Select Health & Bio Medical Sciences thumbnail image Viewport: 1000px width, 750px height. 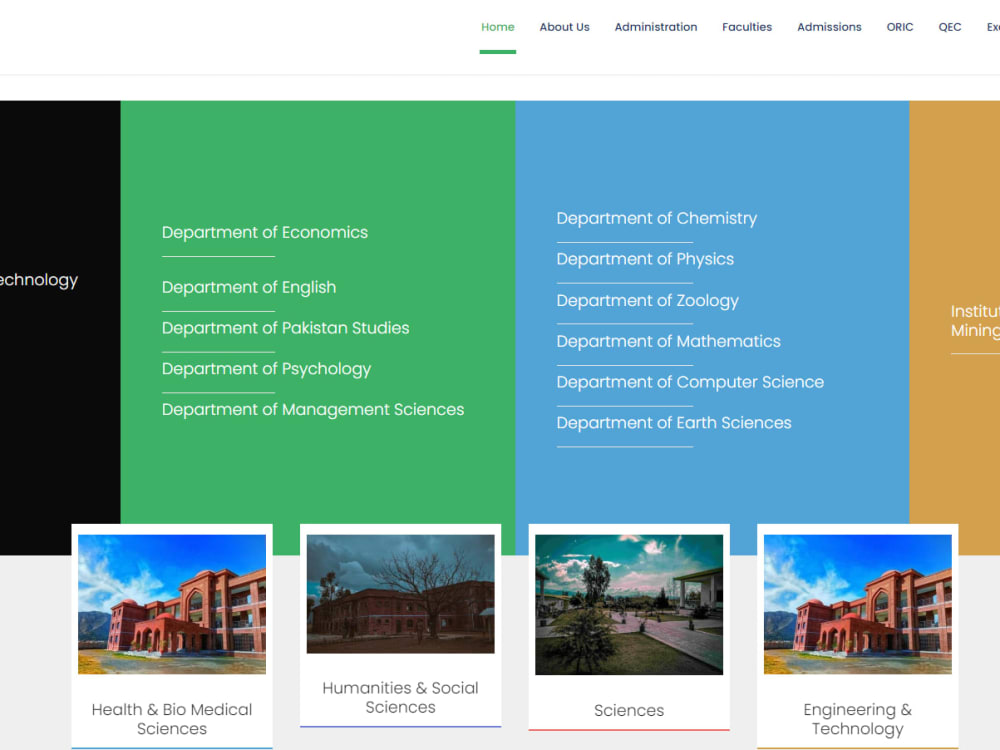tap(172, 604)
